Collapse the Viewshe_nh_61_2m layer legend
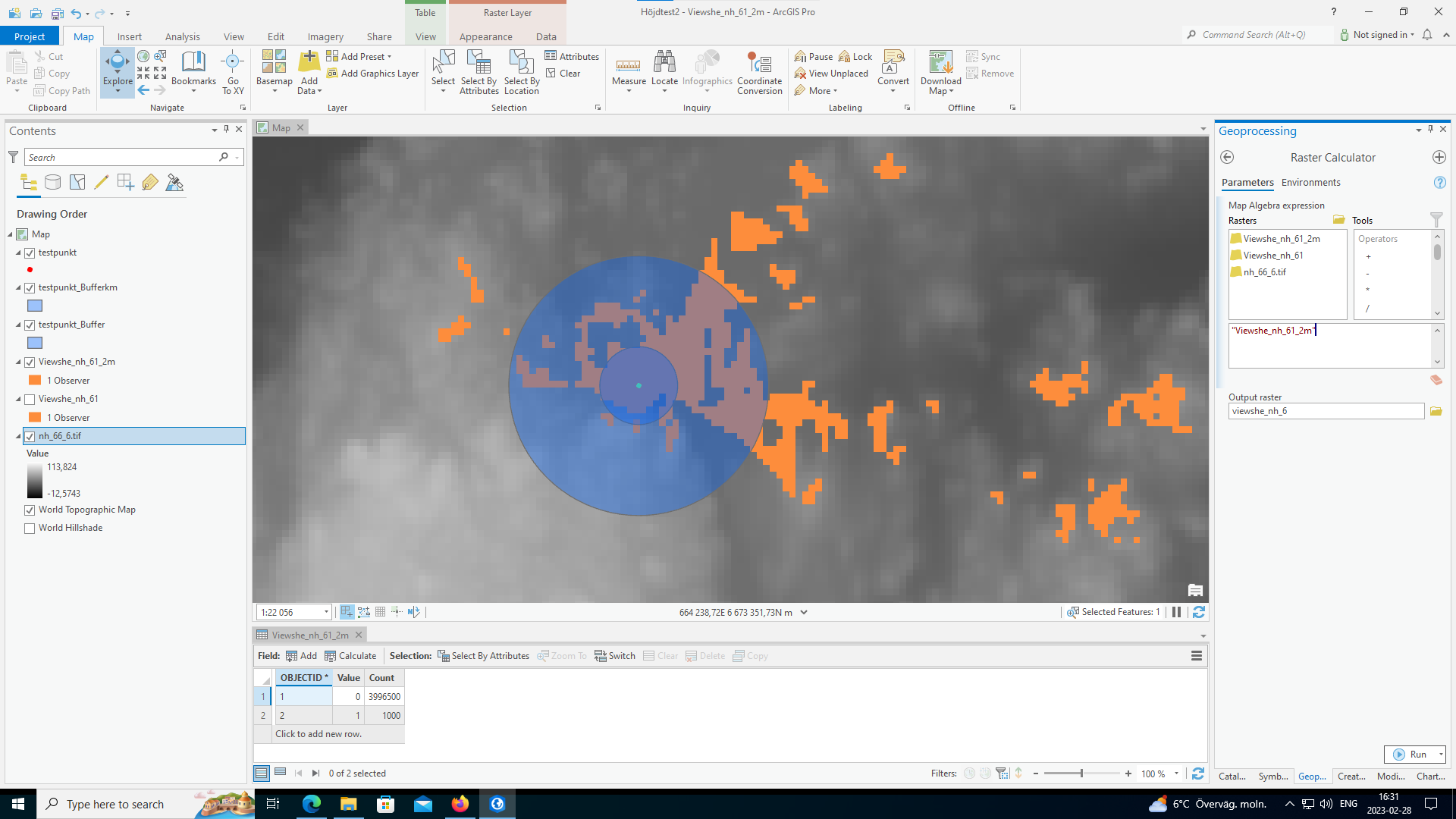The image size is (1456, 819). [18, 362]
